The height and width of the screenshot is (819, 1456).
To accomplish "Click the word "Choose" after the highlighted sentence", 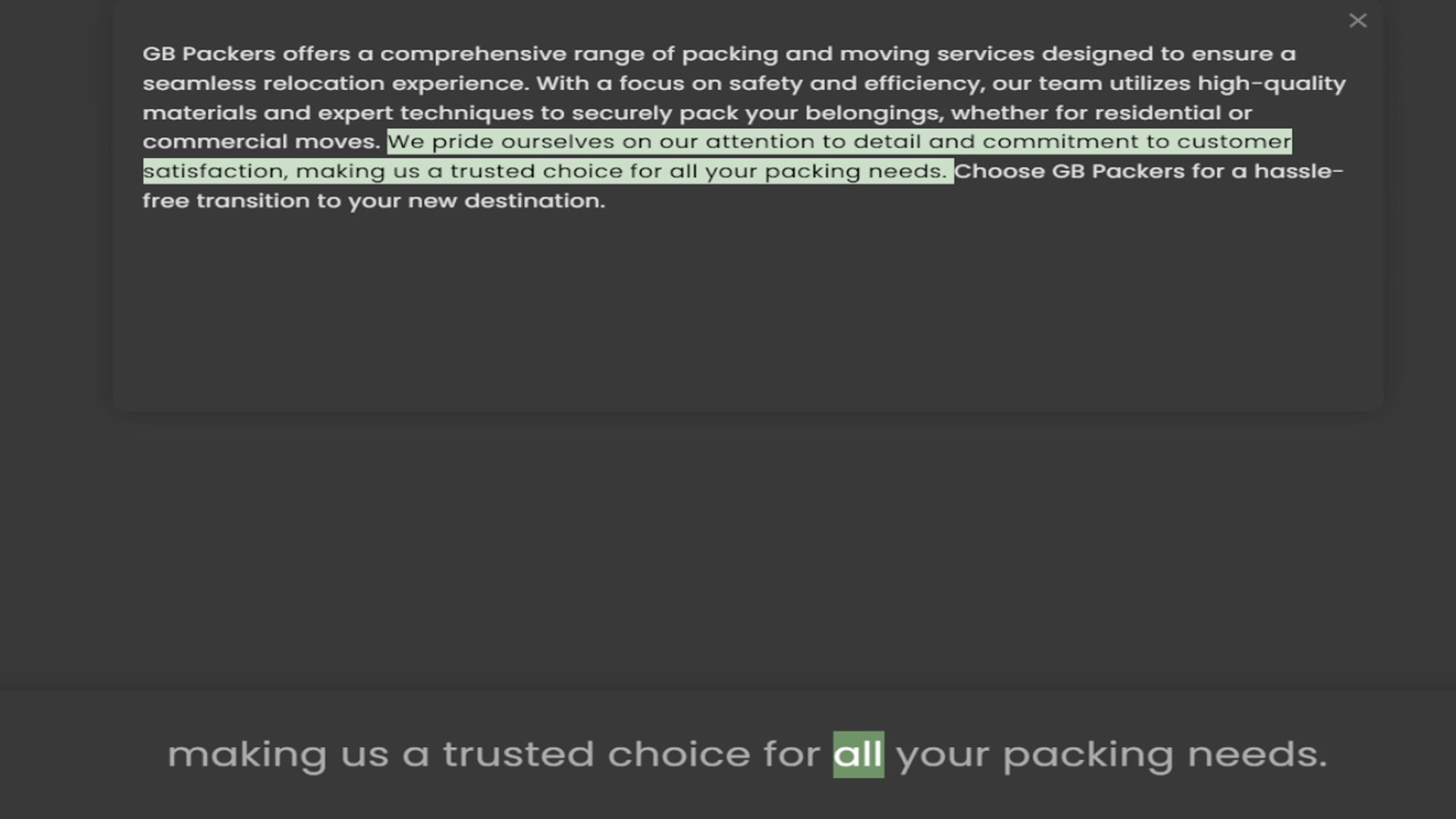I will 999,171.
